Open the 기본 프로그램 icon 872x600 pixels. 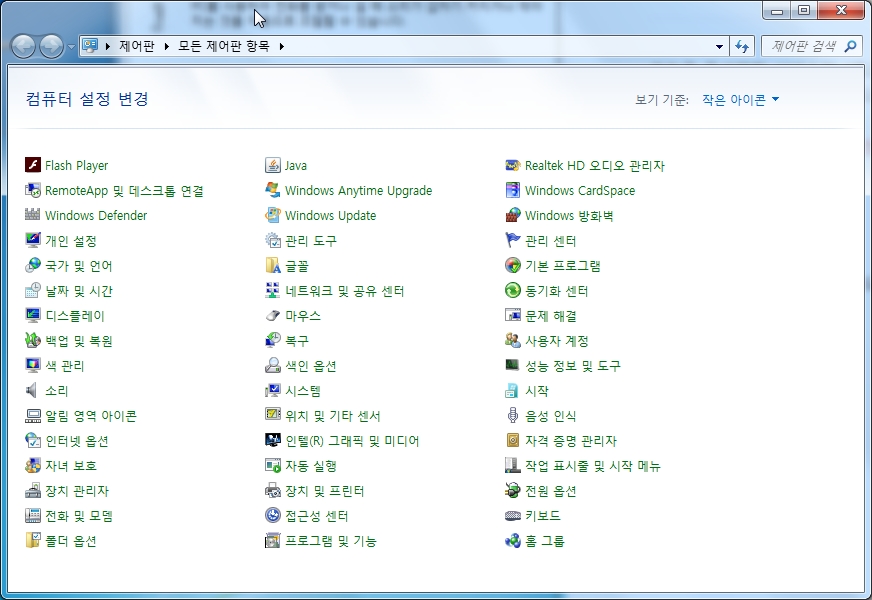[513, 265]
